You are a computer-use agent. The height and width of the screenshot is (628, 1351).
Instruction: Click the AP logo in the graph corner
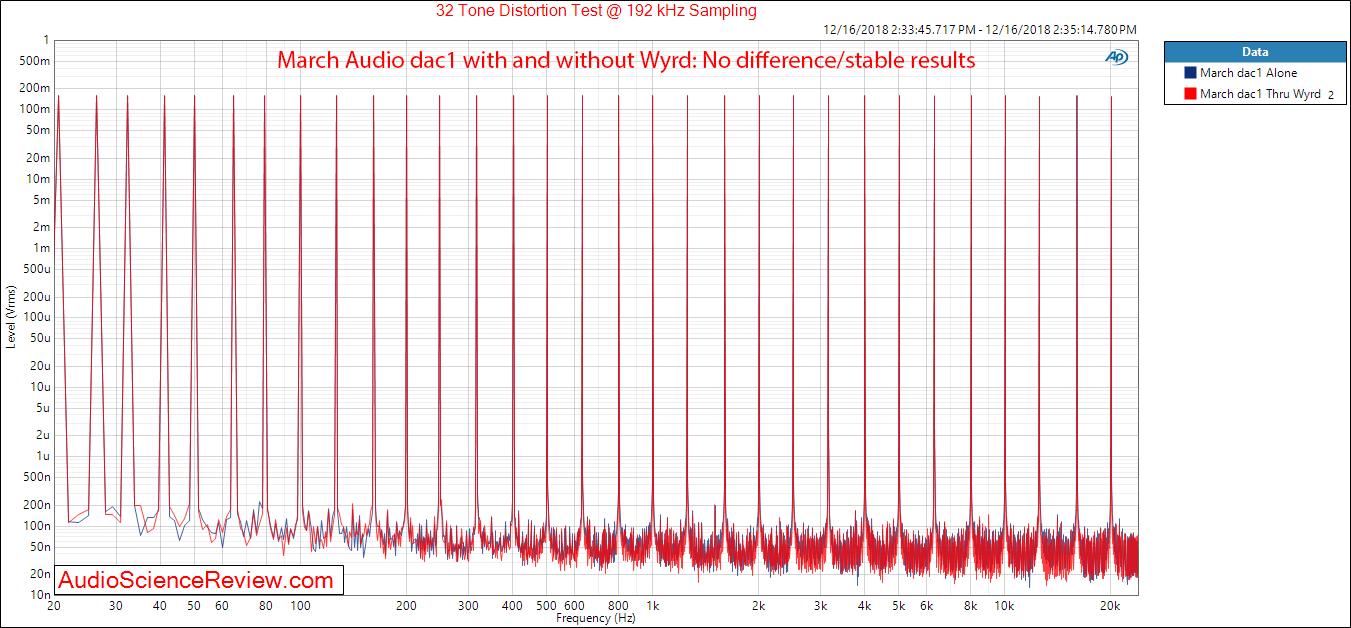tap(1116, 57)
